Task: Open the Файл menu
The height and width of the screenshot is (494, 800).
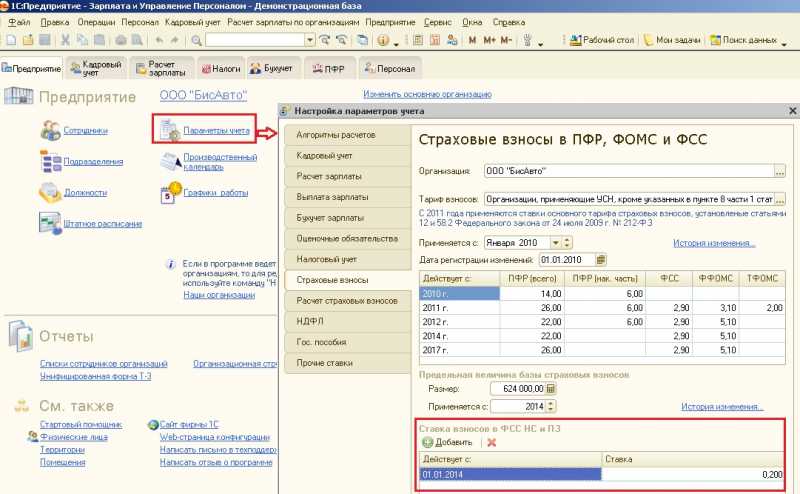Action: pos(19,22)
